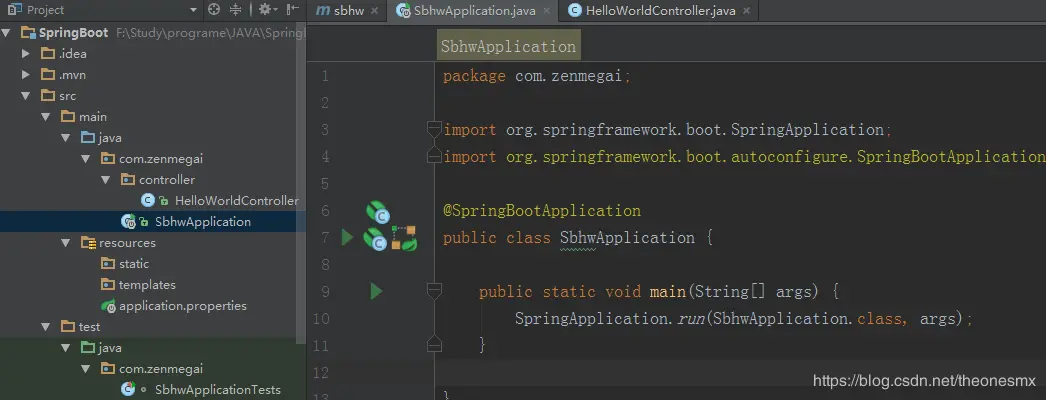The height and width of the screenshot is (400, 1046).
Task: Click the controller package folder icon
Action: 128,179
